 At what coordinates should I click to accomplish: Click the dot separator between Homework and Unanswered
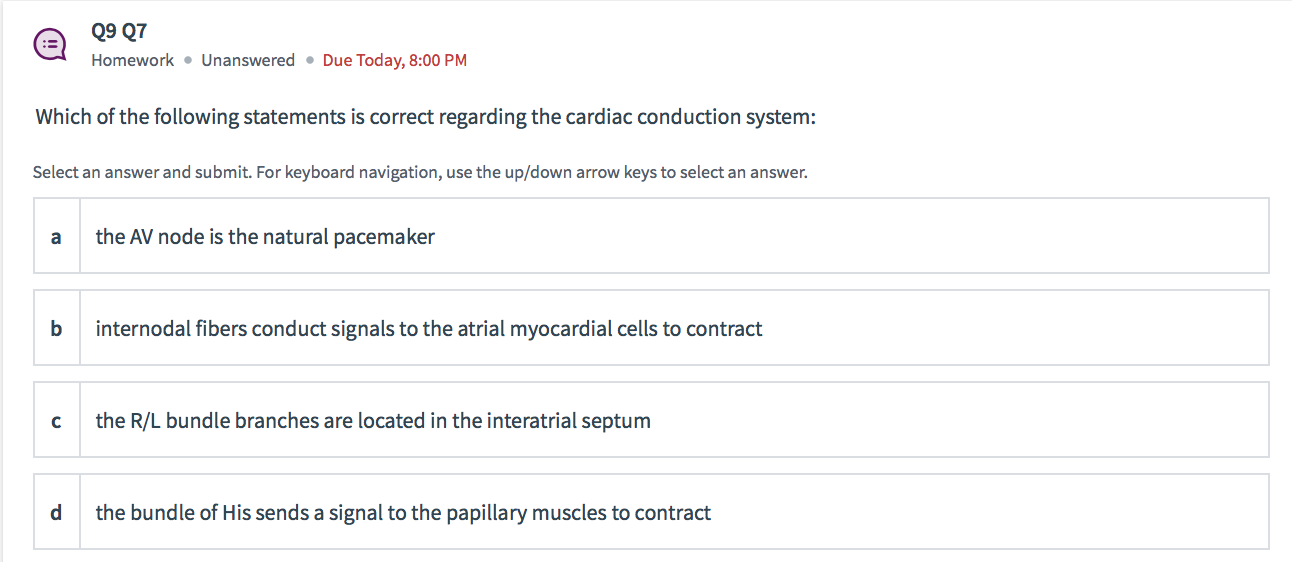point(188,60)
